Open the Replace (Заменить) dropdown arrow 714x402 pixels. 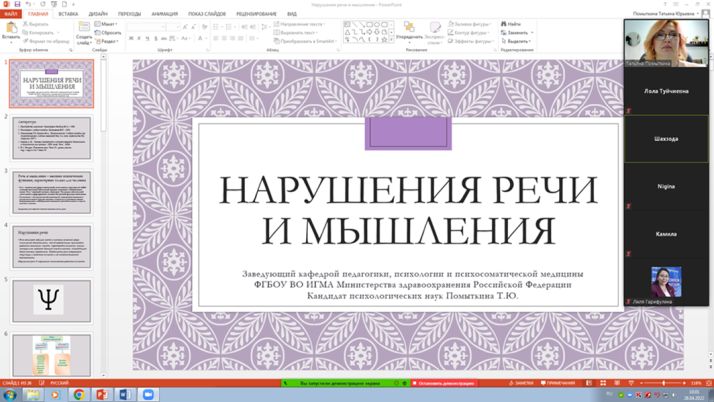(532, 33)
